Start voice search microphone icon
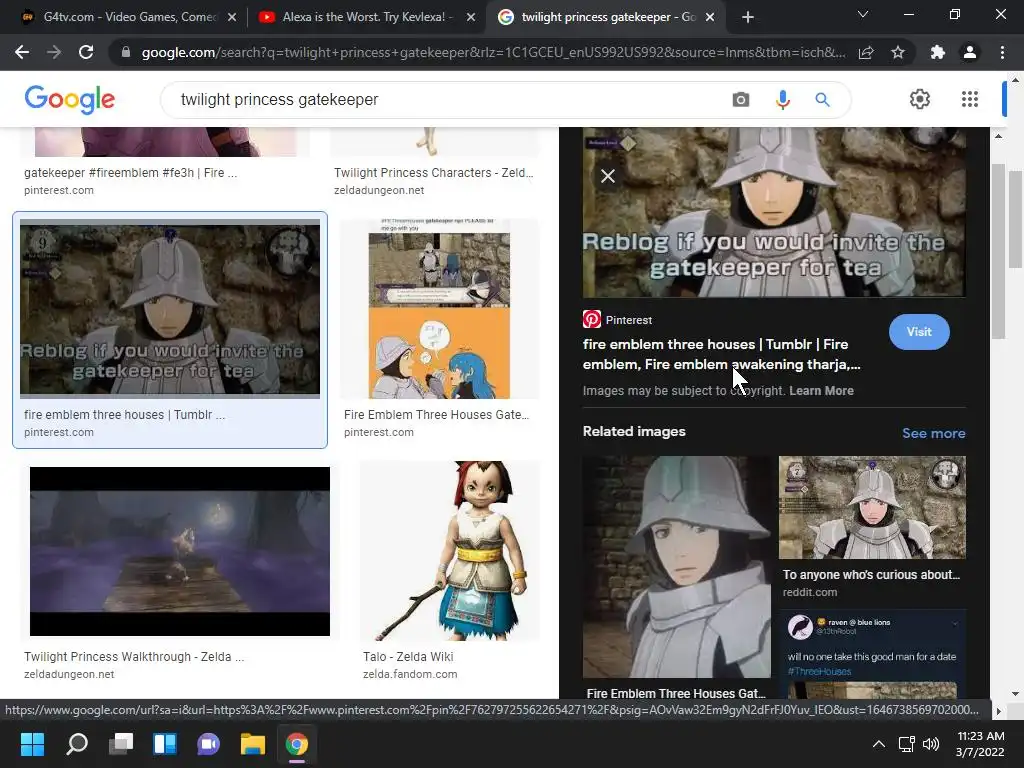The image size is (1024, 768). click(x=782, y=100)
